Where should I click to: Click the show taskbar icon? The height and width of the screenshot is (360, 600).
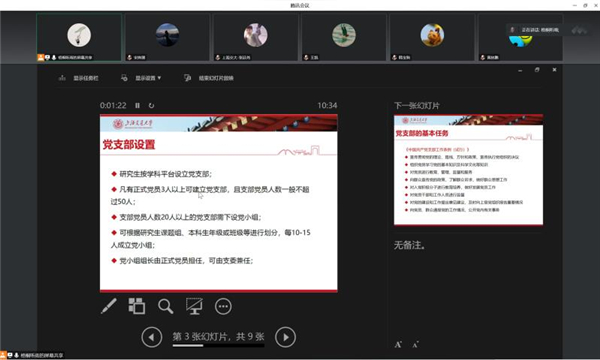(x=62, y=78)
